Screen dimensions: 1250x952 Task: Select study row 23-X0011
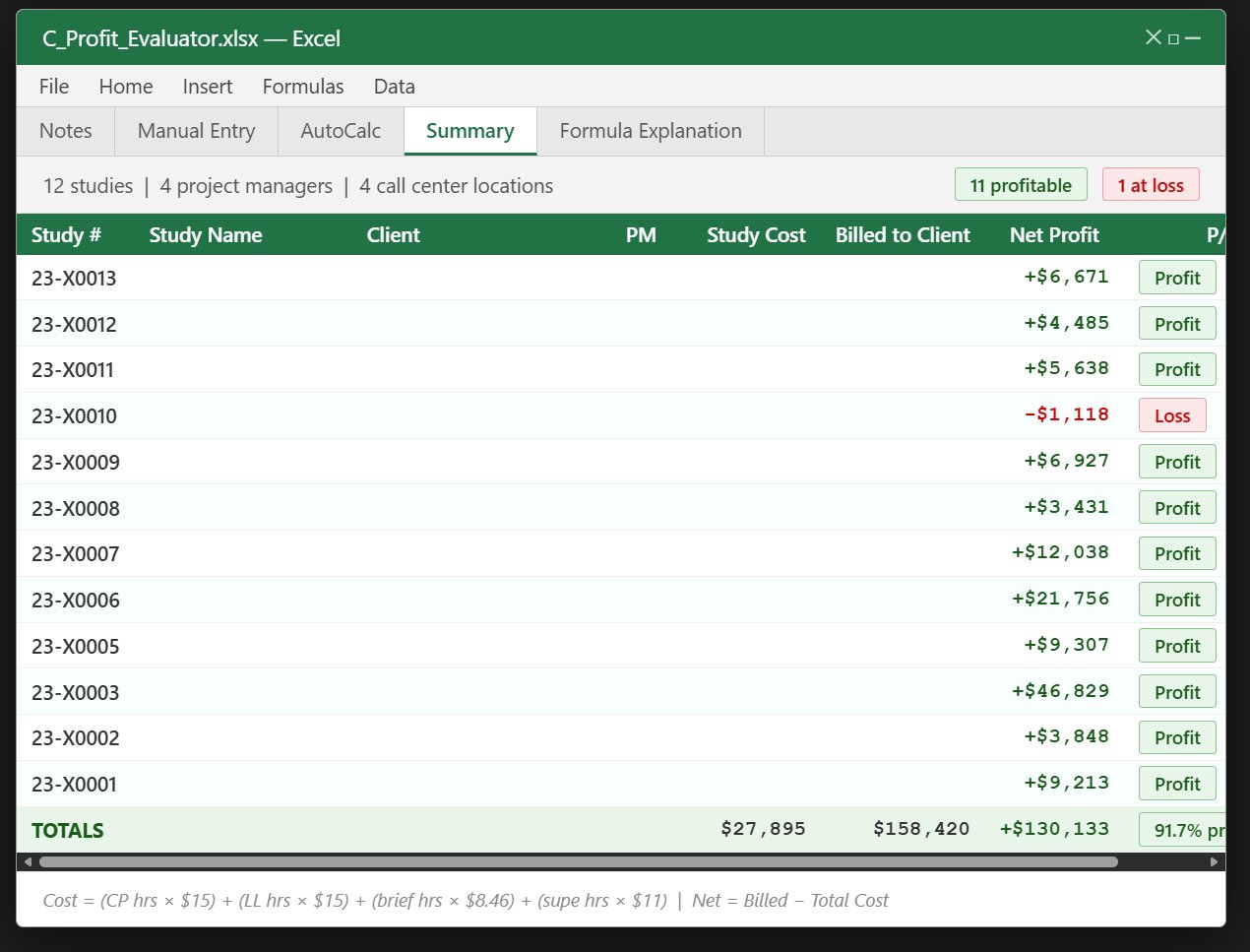[x=621, y=370]
